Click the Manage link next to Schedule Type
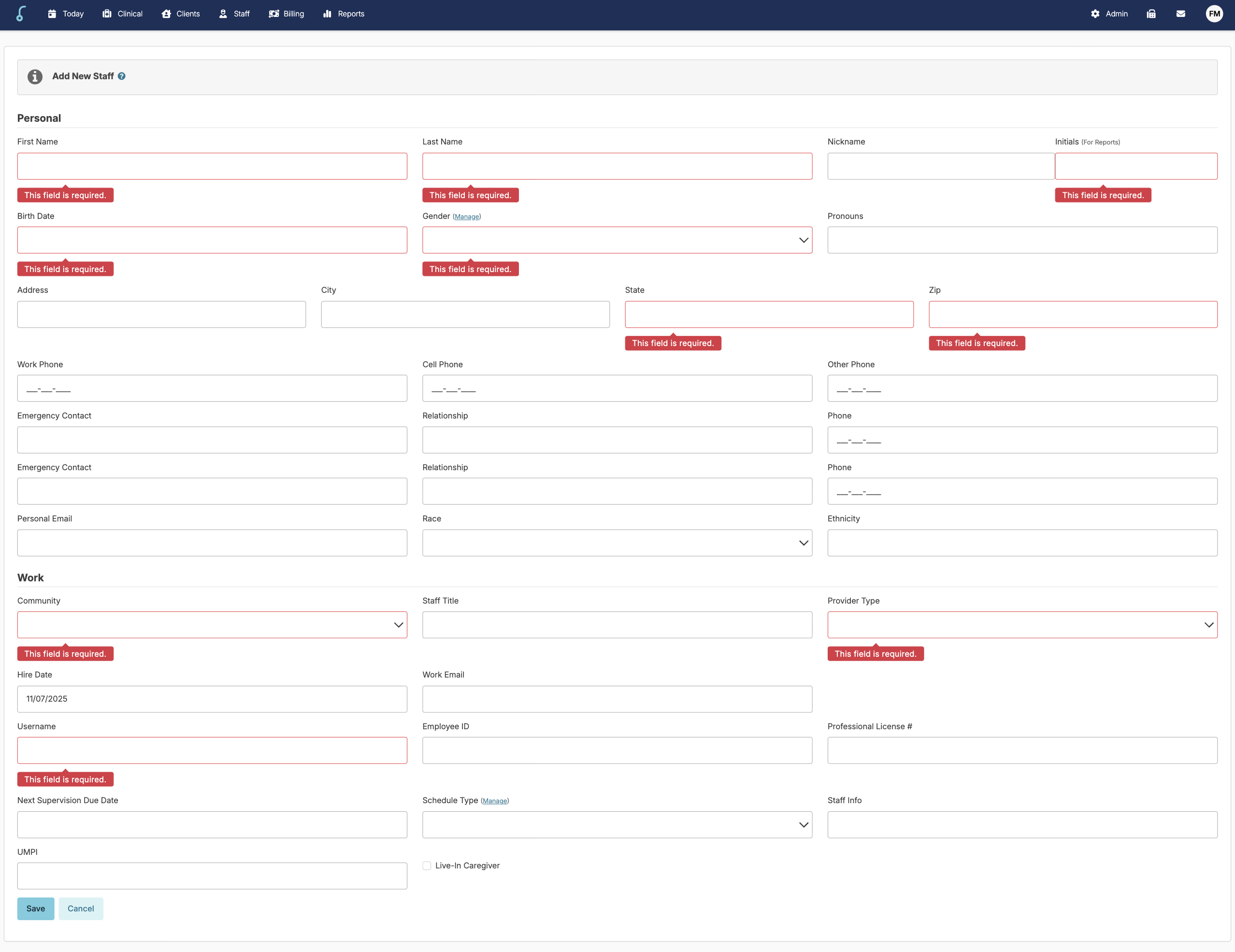 [x=495, y=801]
